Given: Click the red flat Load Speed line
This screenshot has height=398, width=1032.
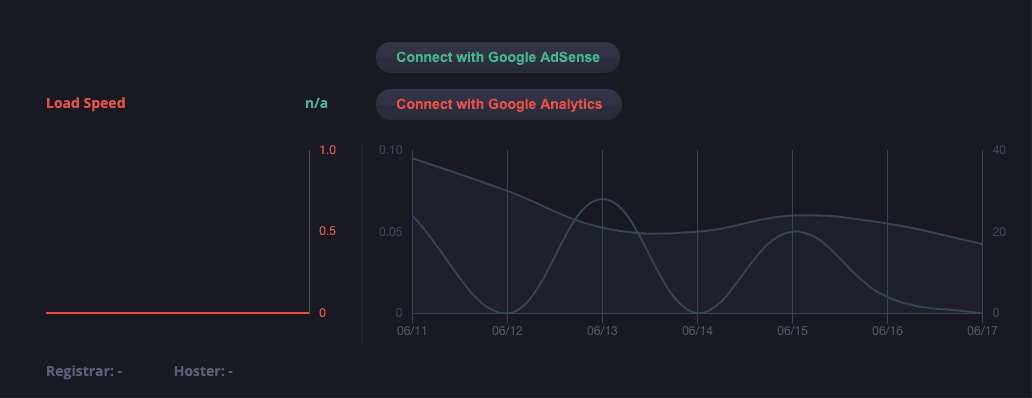Looking at the screenshot, I should (178, 313).
